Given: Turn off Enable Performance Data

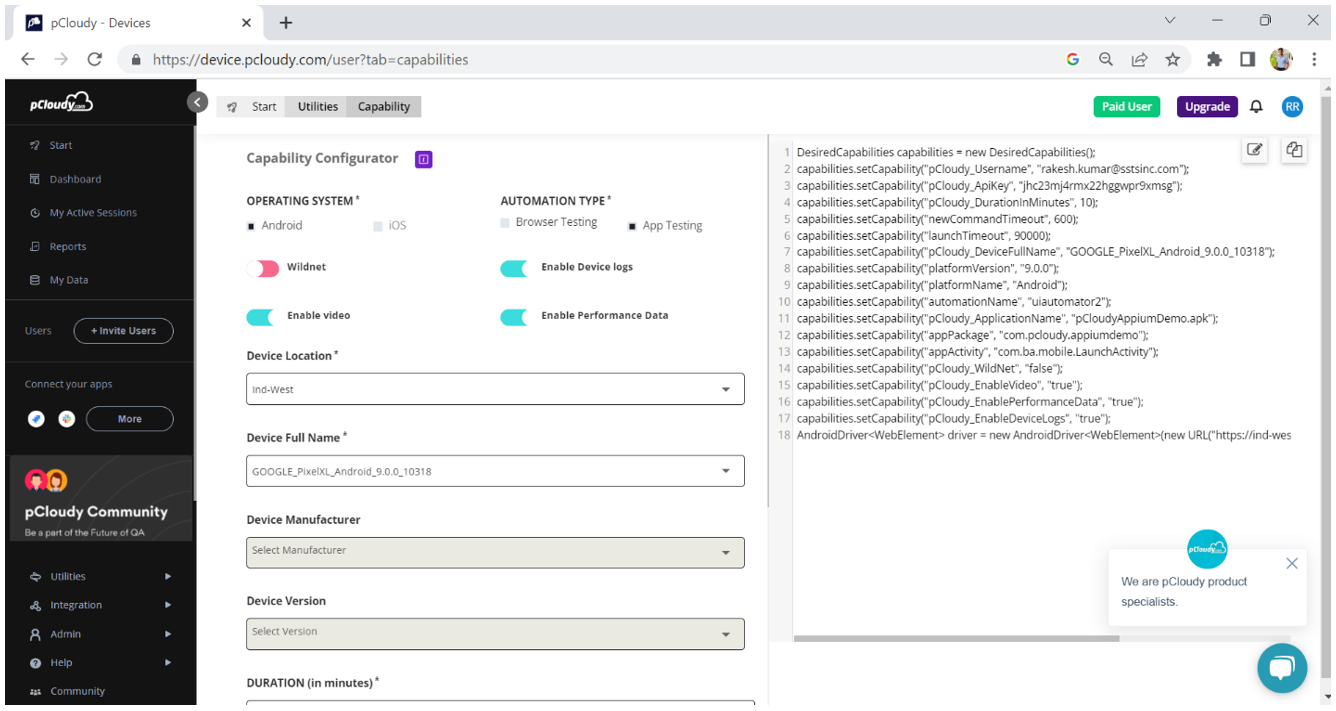Looking at the screenshot, I should tap(514, 316).
